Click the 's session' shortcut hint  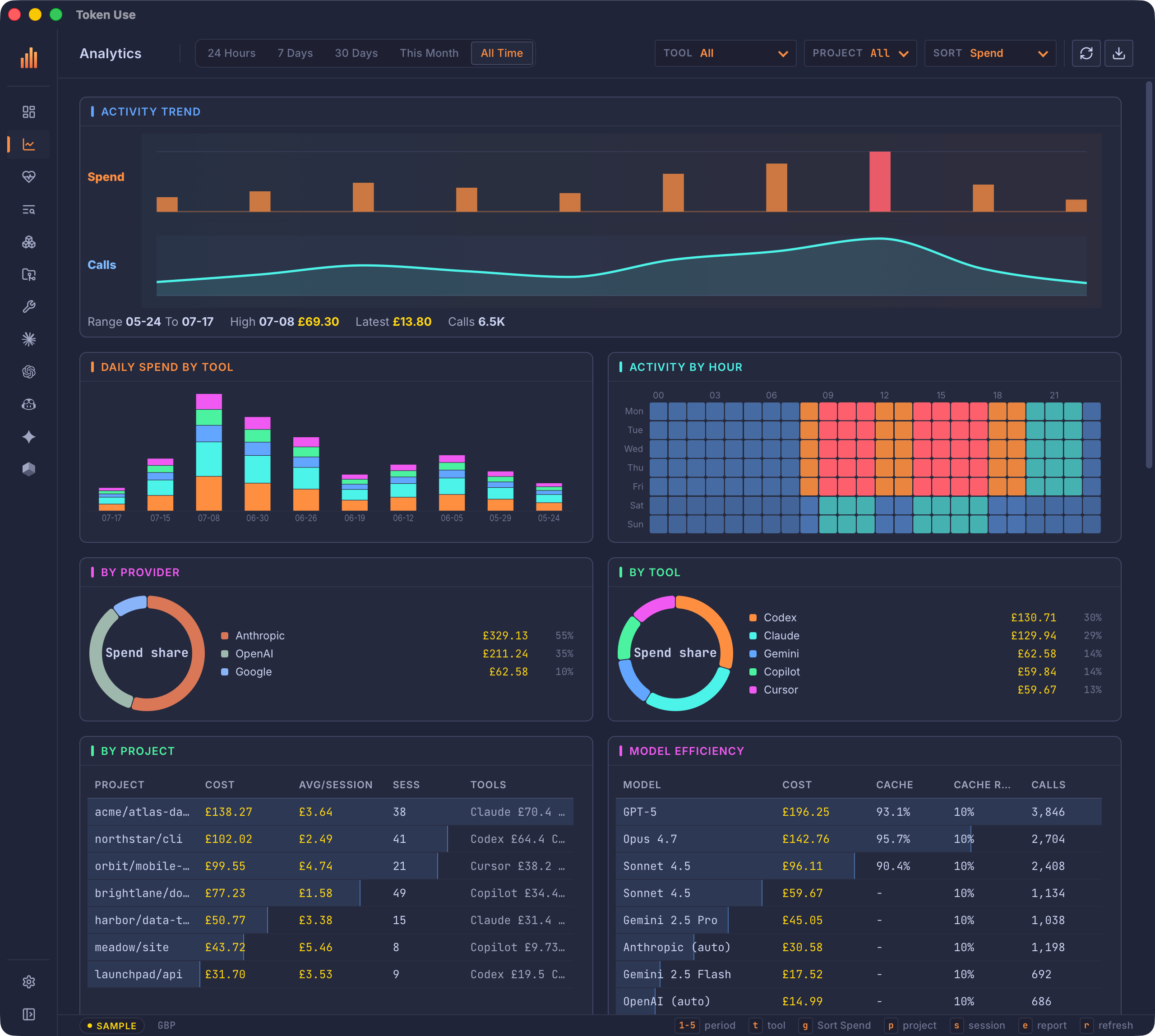(977, 1025)
